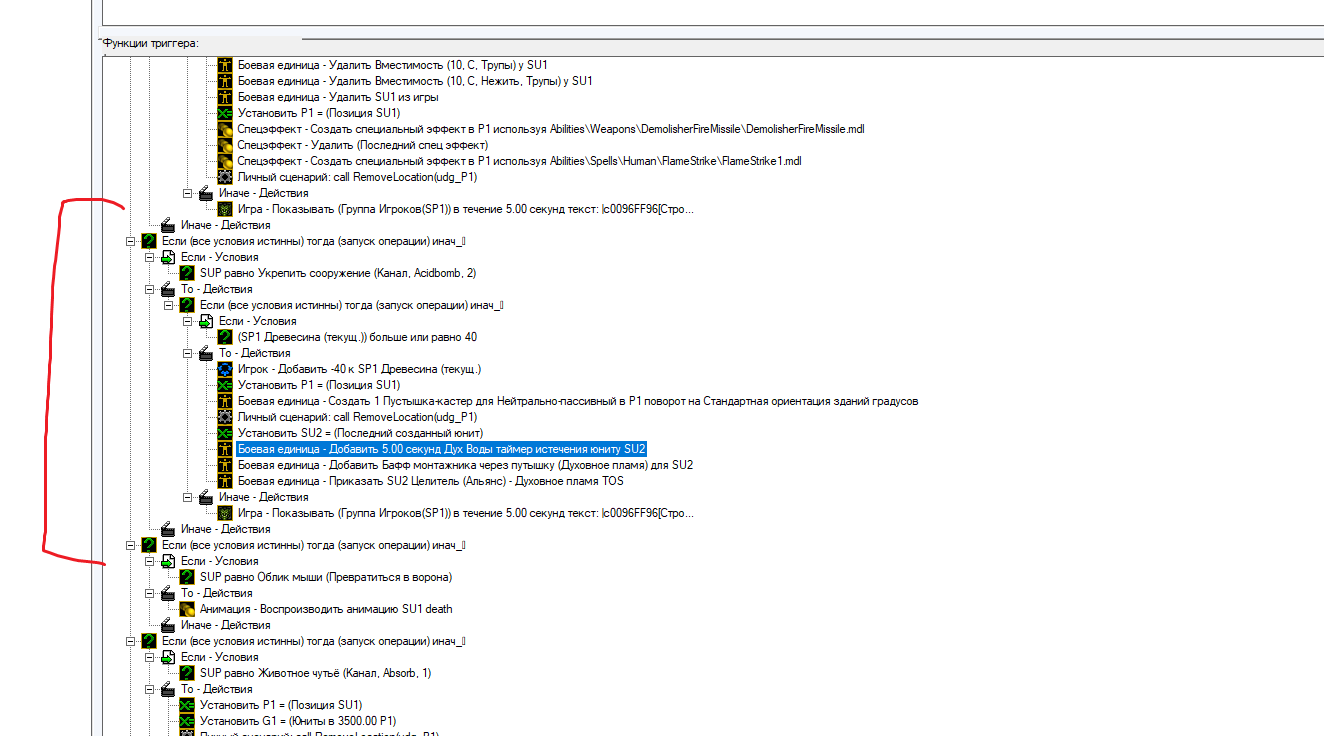The width and height of the screenshot is (1324, 736).
Task: Collapse 'Если - Условия' group holding 'Укрепить сооружение'
Action: pyautogui.click(x=149, y=257)
